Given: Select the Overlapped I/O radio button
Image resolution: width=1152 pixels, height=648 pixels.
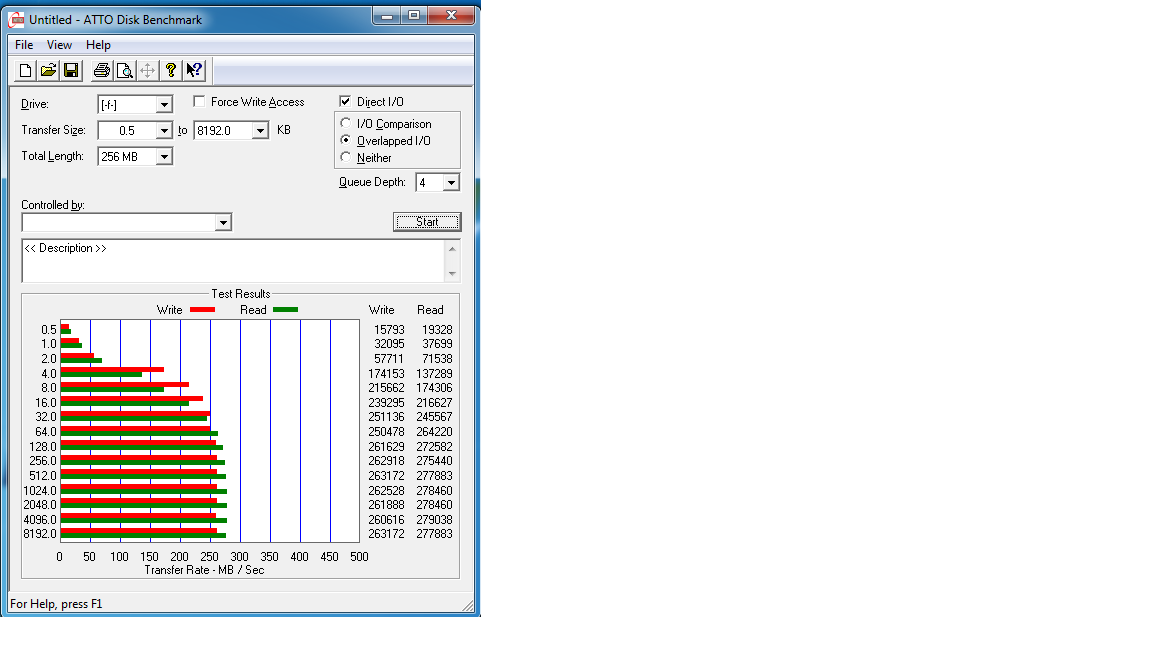Looking at the screenshot, I should [345, 140].
